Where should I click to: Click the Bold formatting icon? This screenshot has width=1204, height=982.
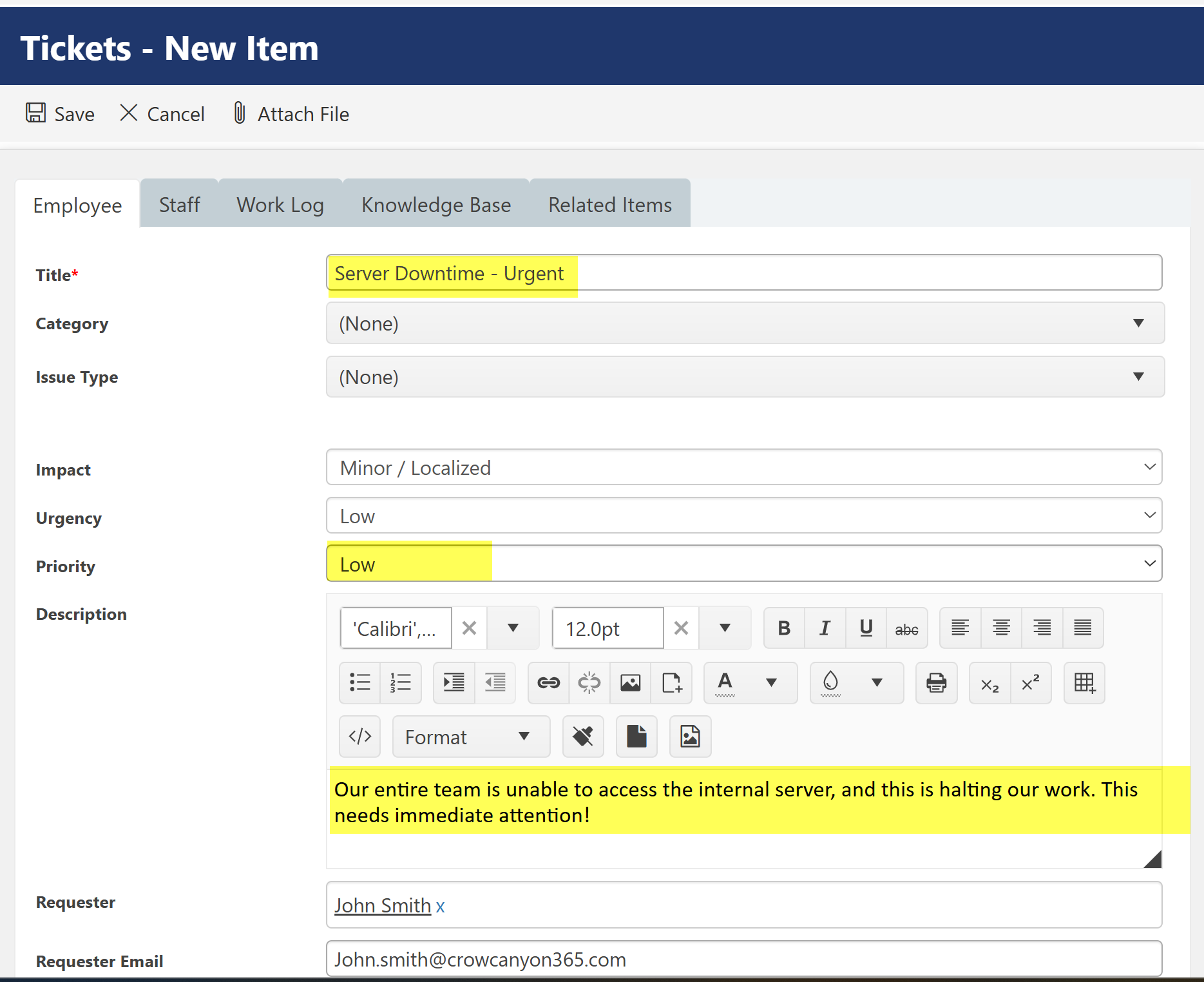(783, 628)
